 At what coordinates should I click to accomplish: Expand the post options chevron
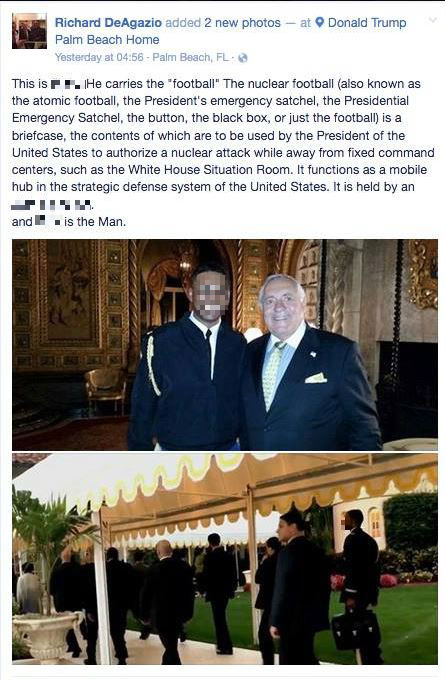coord(432,20)
